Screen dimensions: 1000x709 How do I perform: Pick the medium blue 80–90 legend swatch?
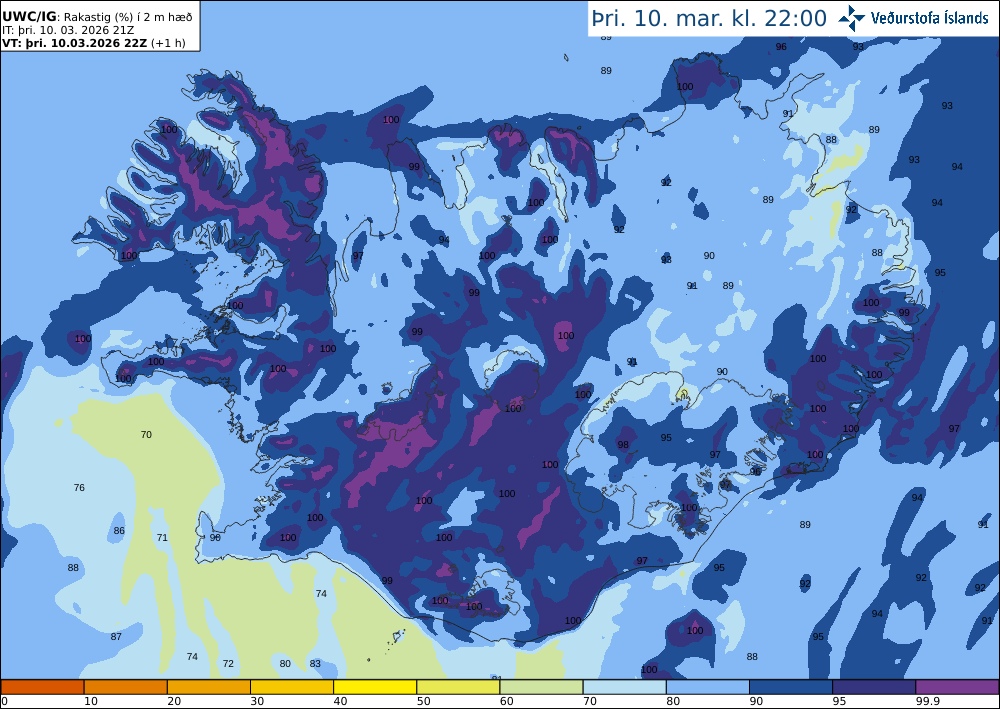click(x=708, y=687)
